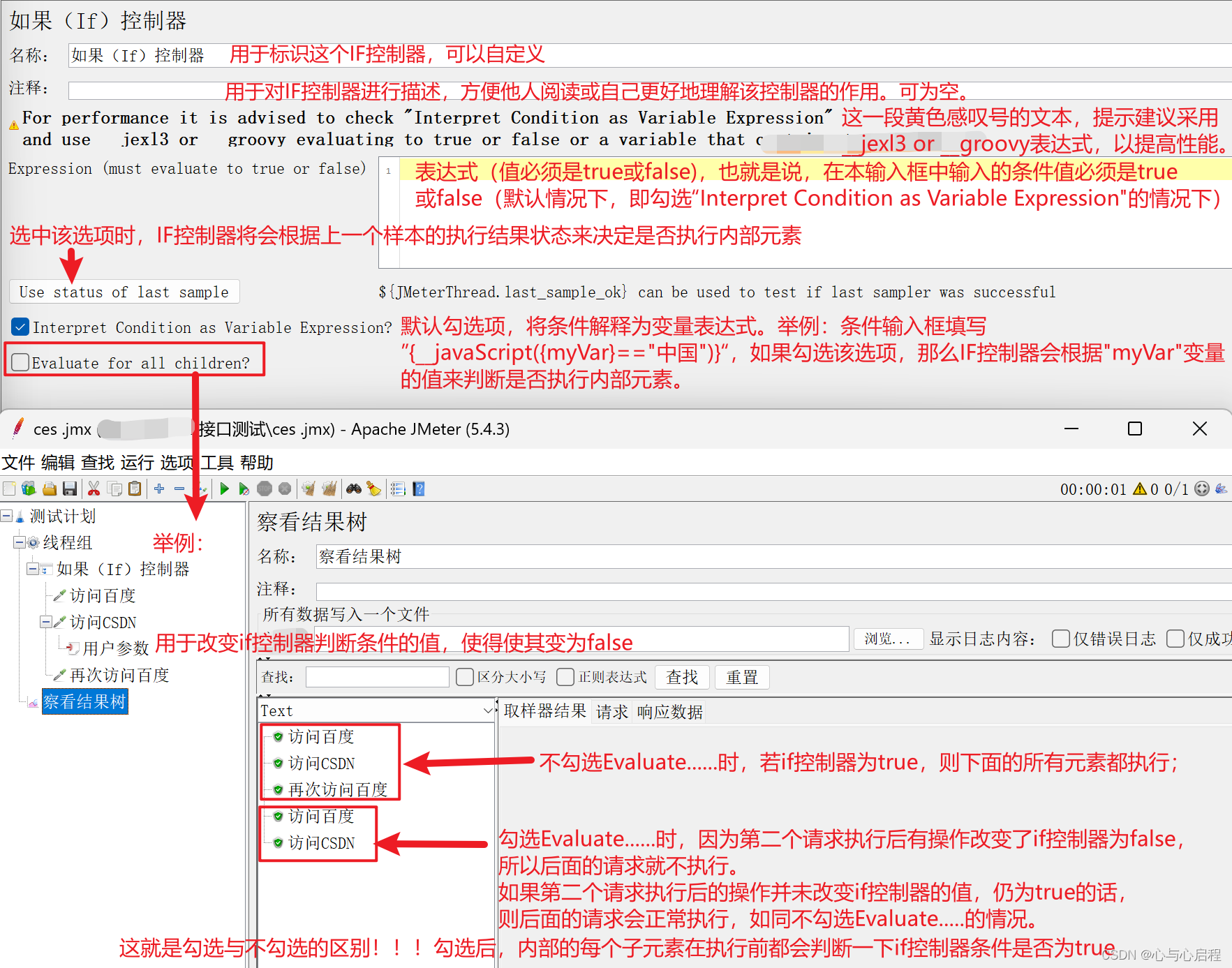1232x968 pixels.
Task: Collapse the 测试计划 tree node
Action: point(6,516)
